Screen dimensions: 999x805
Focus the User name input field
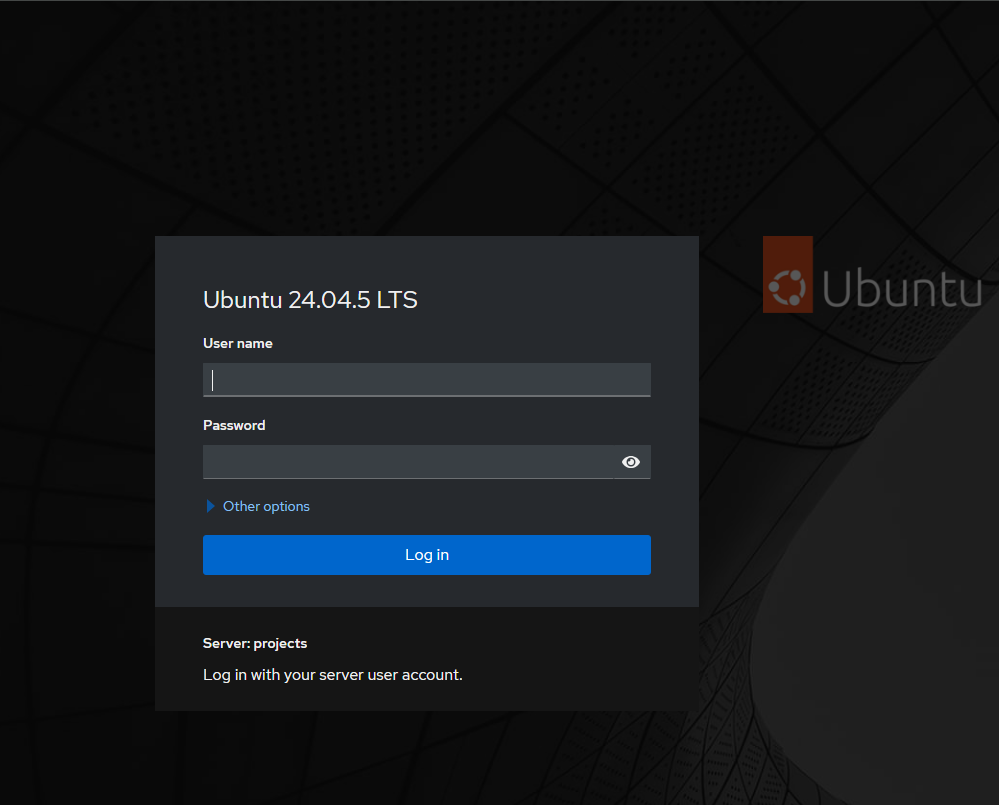point(427,380)
